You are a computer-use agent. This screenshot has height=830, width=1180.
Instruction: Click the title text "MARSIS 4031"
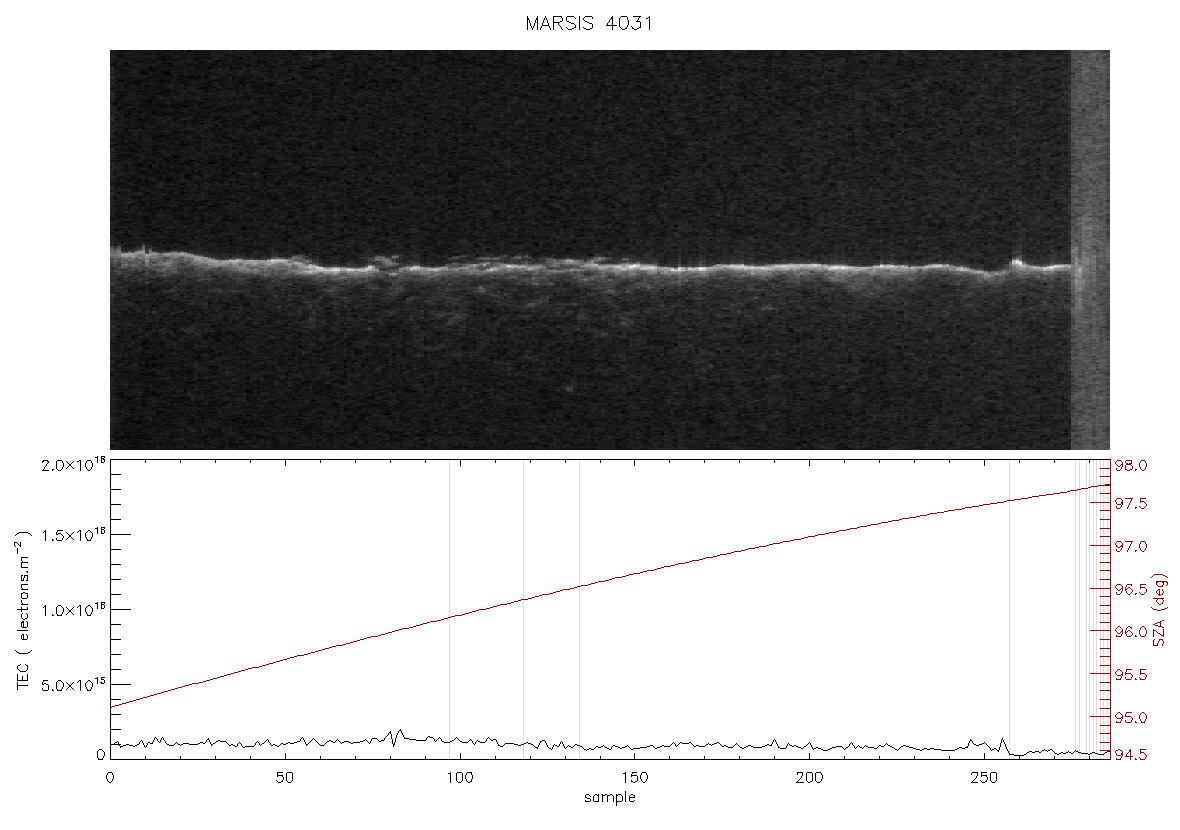tap(588, 23)
